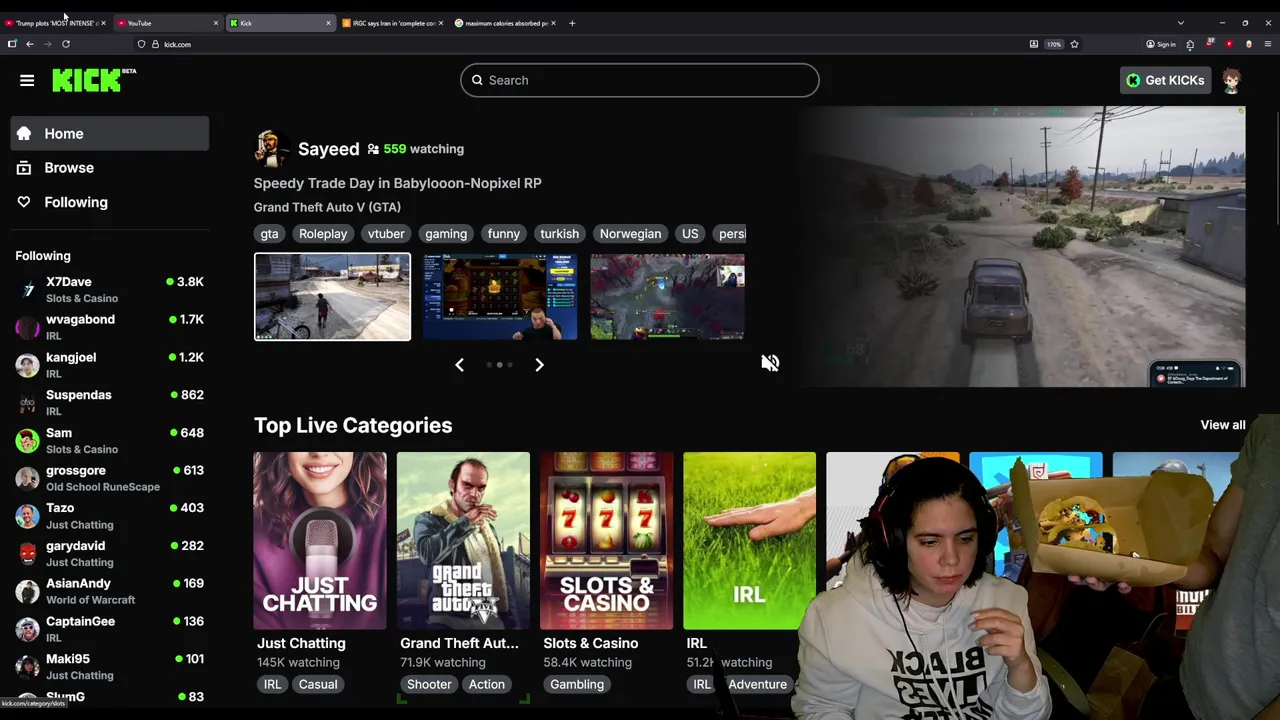Select the Norwegian tag

click(x=630, y=234)
